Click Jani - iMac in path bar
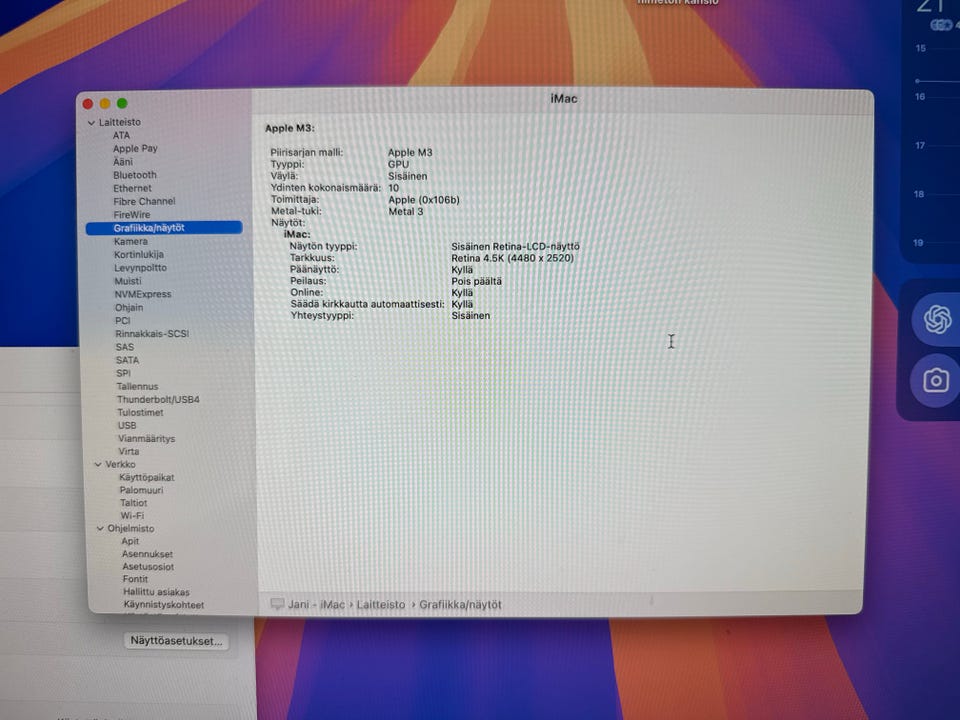 317,605
